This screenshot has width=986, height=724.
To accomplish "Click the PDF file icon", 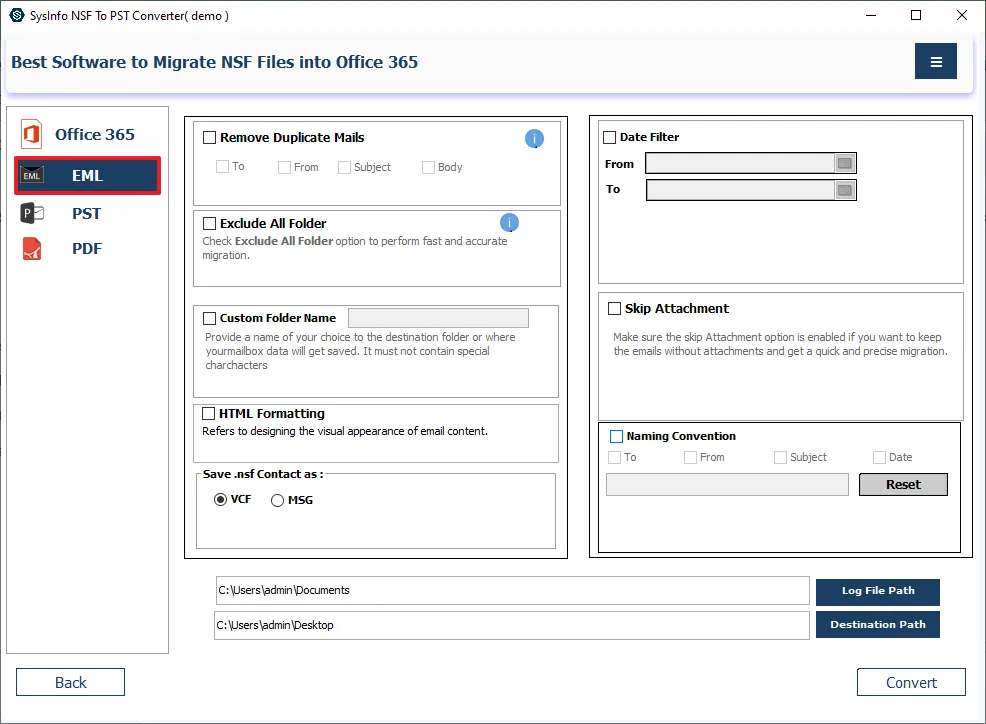I will 32,249.
